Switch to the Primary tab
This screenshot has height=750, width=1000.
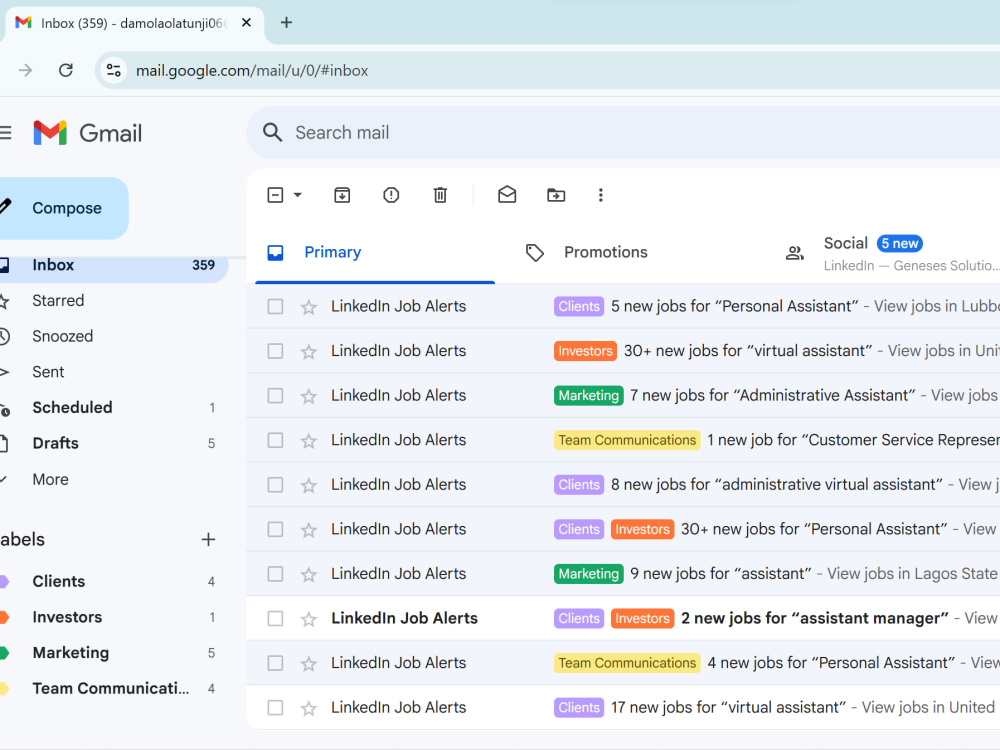coord(375,253)
